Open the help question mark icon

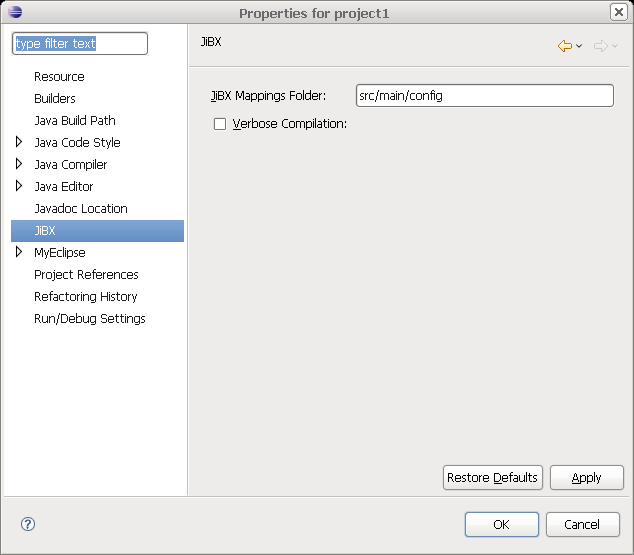click(28, 524)
